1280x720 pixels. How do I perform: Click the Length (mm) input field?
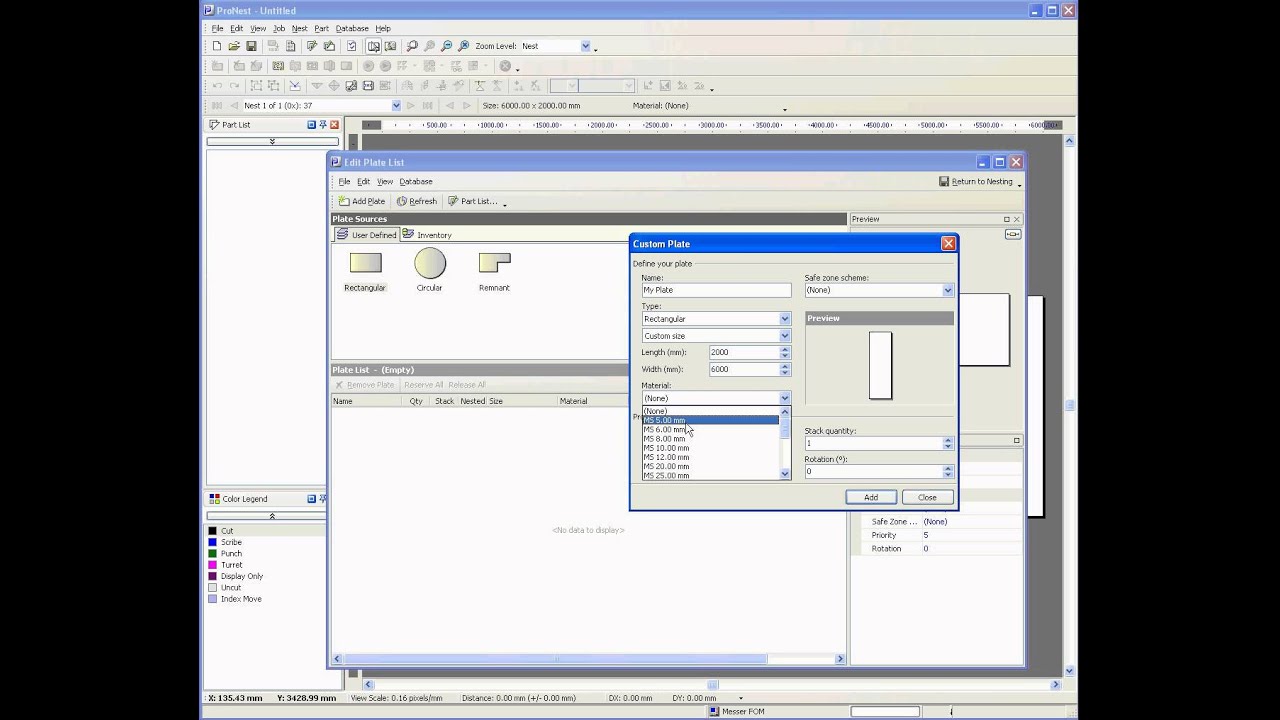(x=744, y=352)
